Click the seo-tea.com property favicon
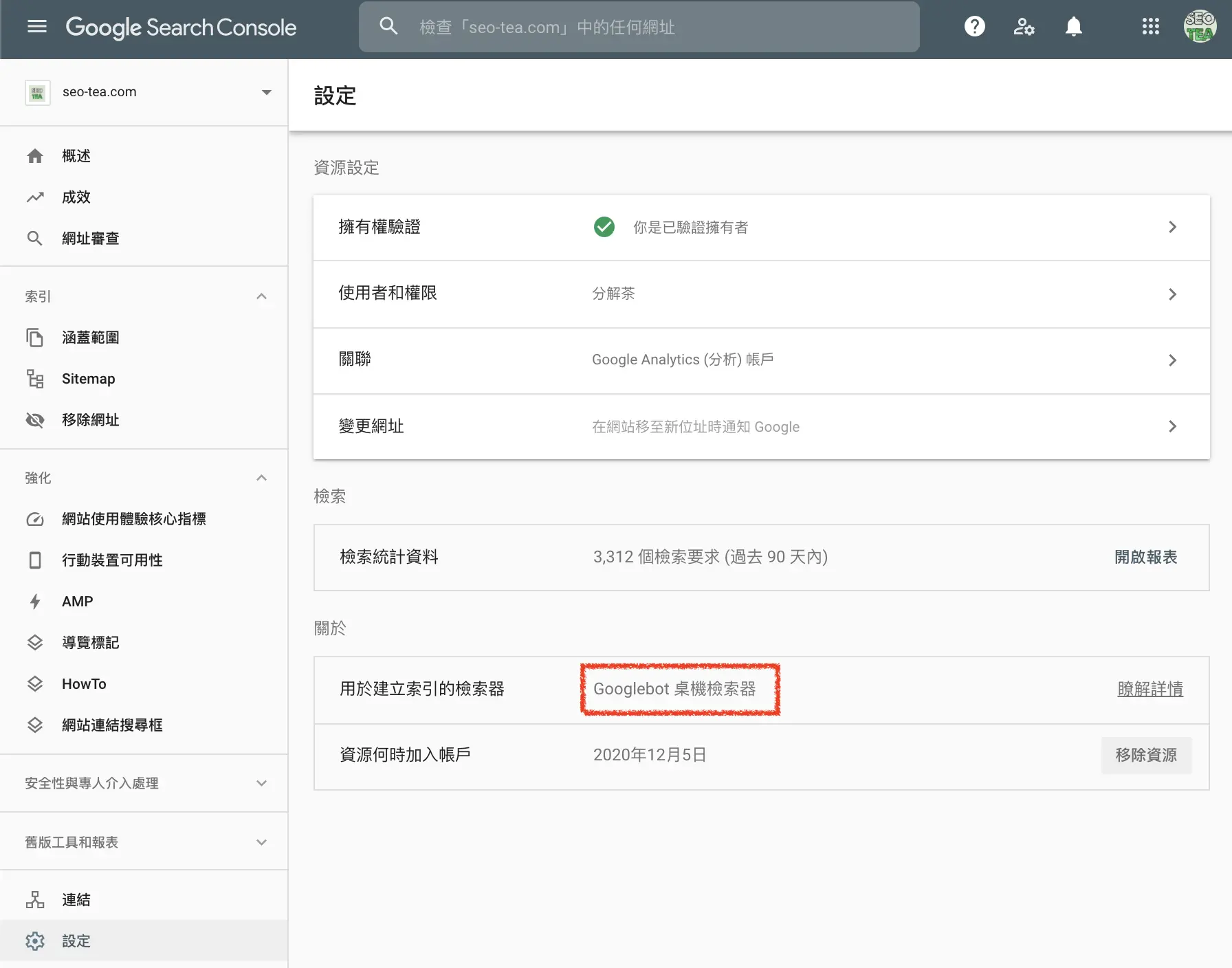This screenshot has width=1232, height=968. [37, 92]
